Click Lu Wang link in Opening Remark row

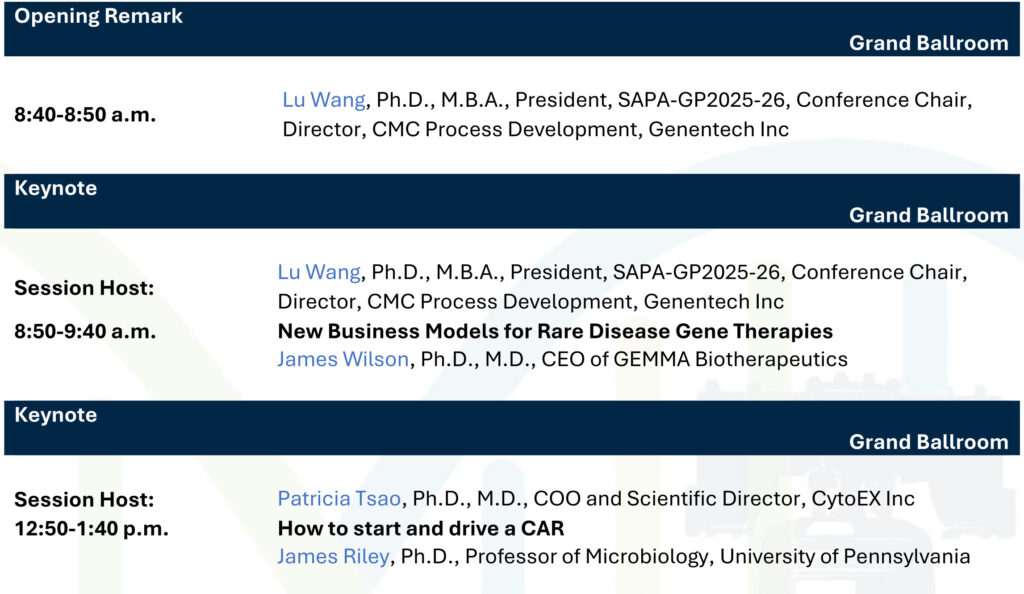324,100
